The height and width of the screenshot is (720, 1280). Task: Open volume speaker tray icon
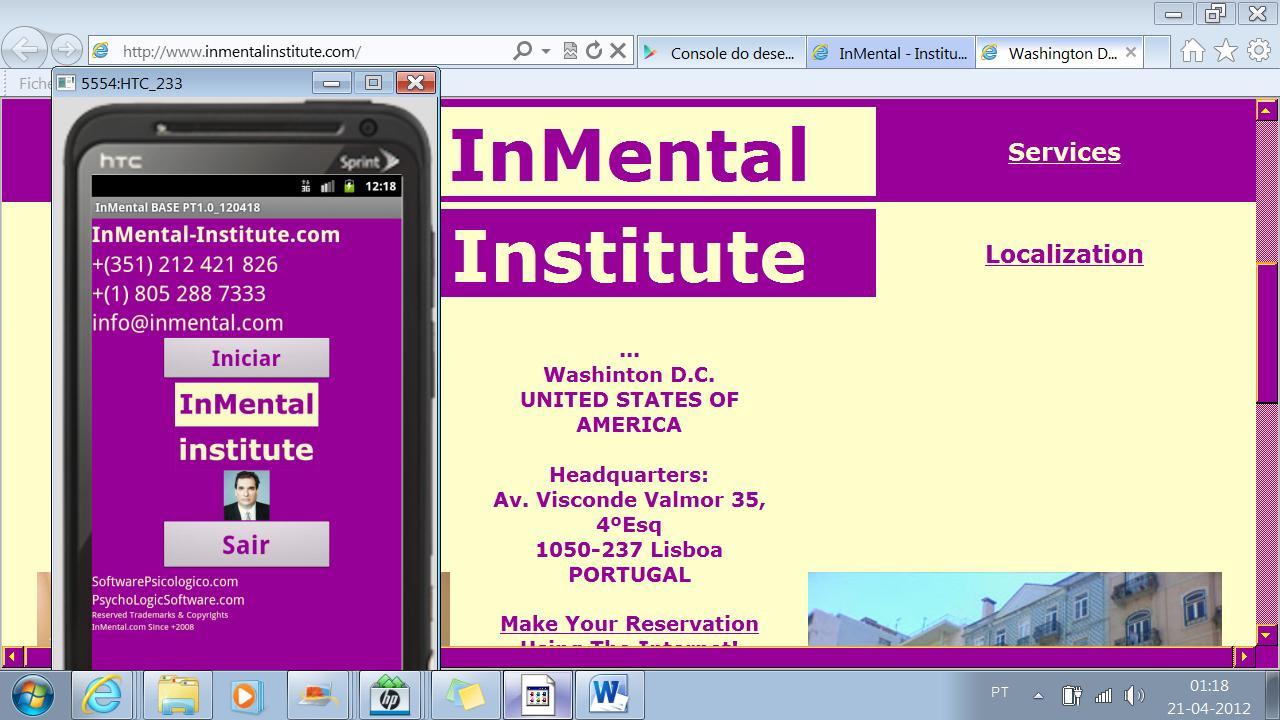[x=1134, y=695]
